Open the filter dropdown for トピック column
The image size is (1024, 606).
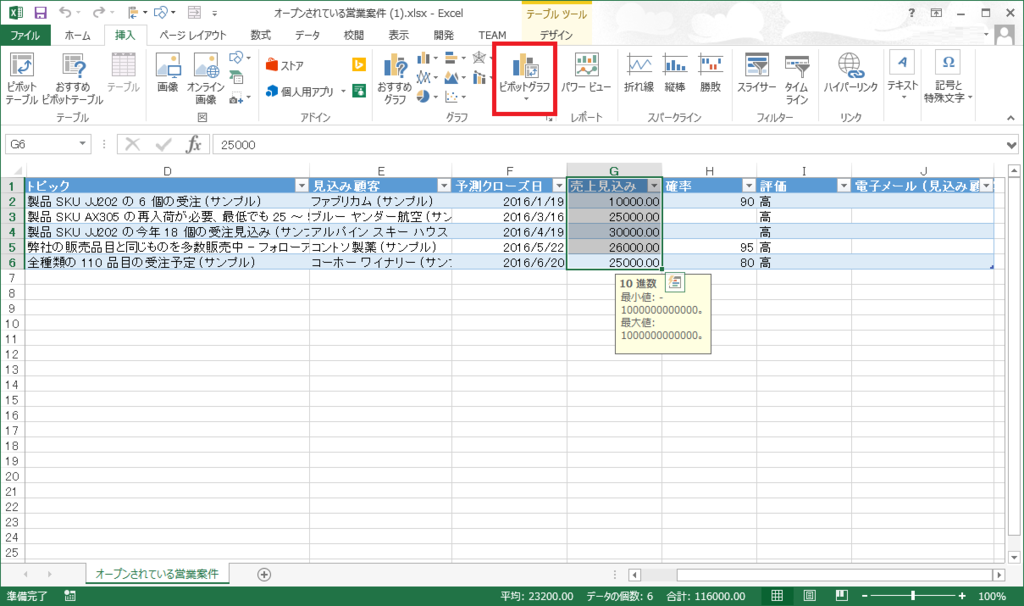pyautogui.click(x=301, y=186)
